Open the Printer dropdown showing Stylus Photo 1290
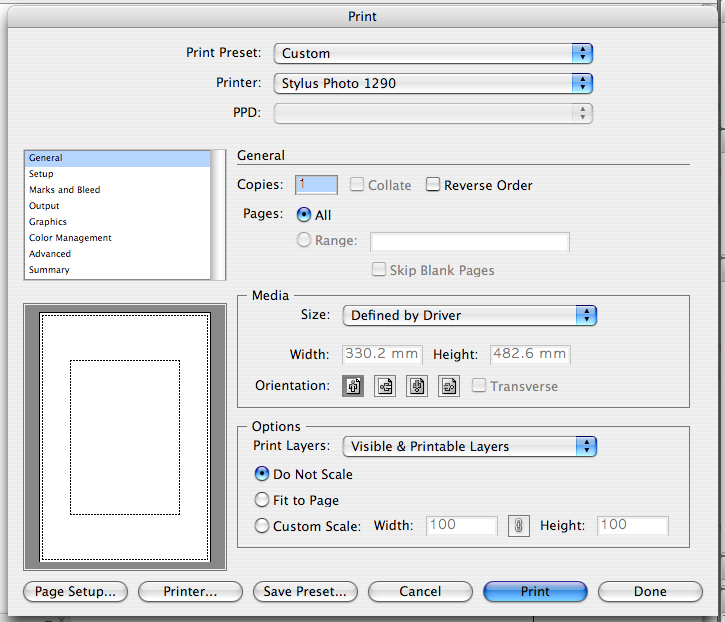725x622 pixels. [x=434, y=83]
